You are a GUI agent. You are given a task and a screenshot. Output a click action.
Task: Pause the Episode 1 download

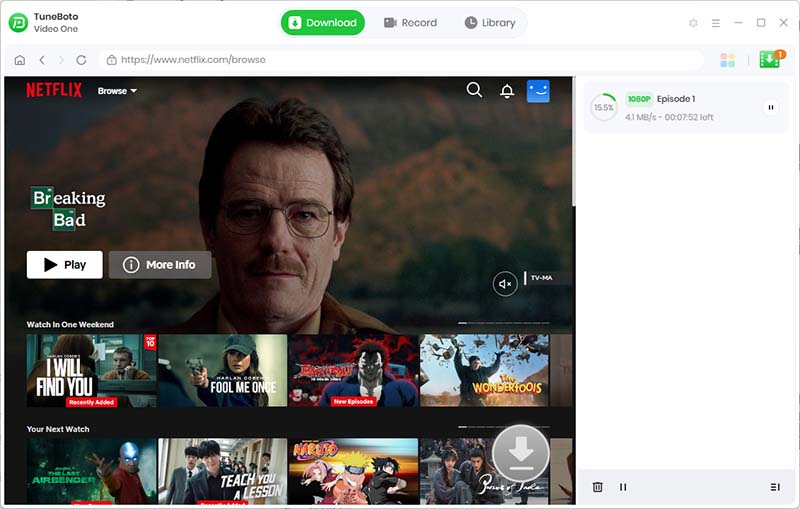770,108
